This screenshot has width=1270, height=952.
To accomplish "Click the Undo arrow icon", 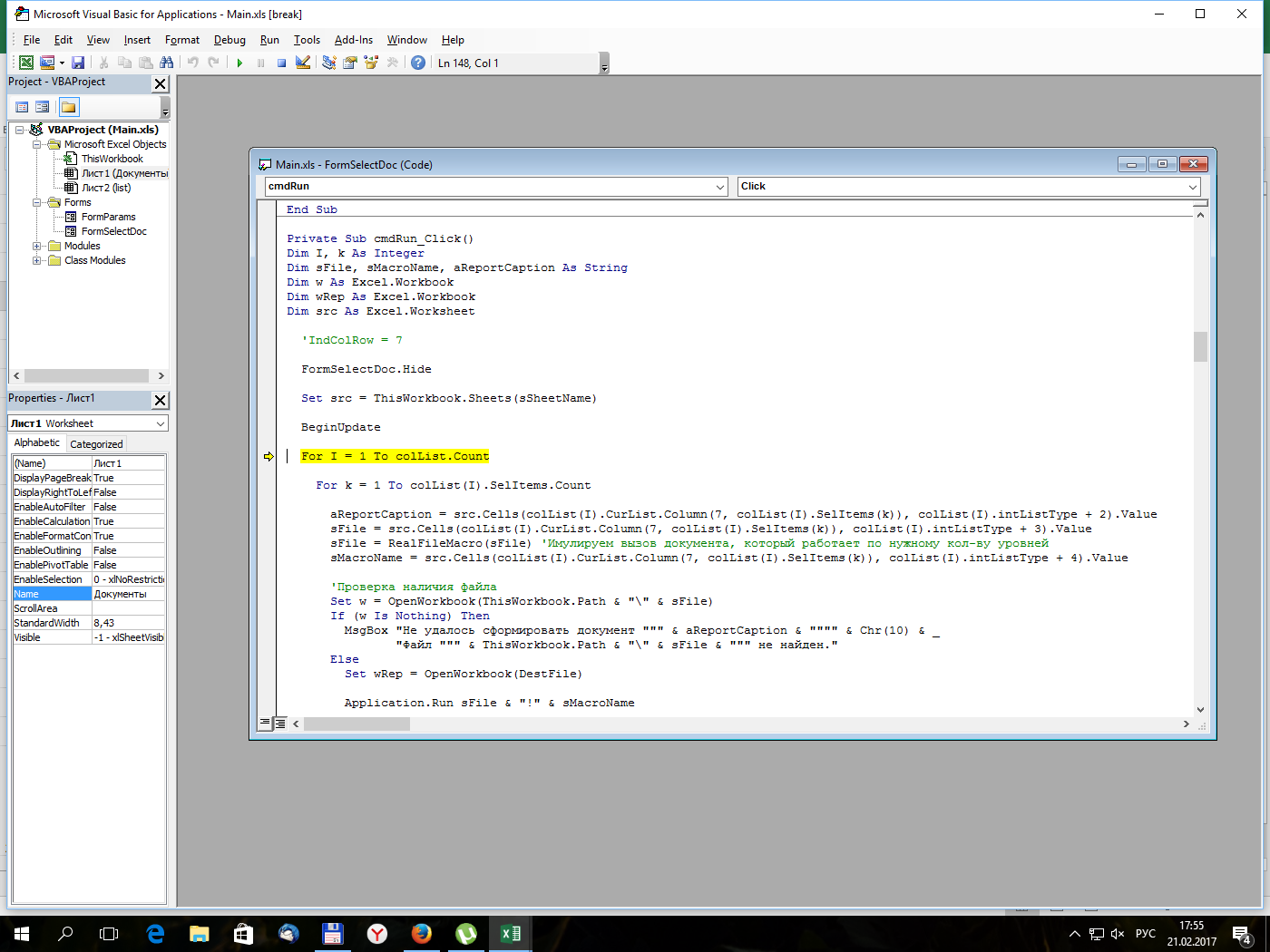I will pos(192,63).
